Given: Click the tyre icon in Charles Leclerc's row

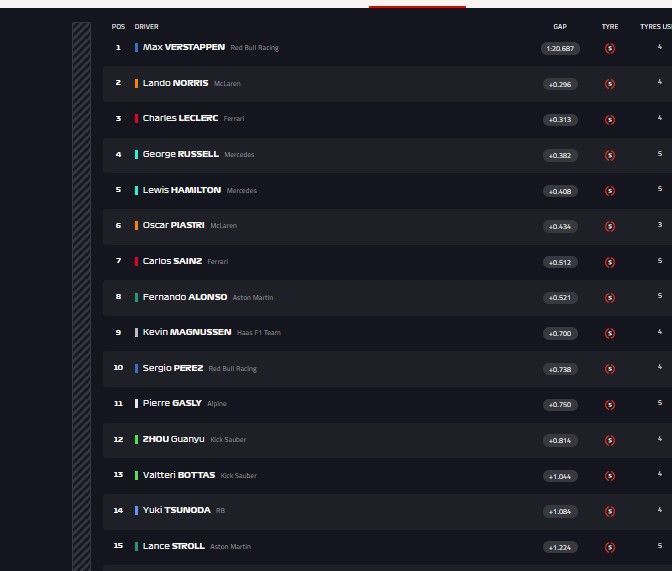Looking at the screenshot, I should click(x=610, y=119).
